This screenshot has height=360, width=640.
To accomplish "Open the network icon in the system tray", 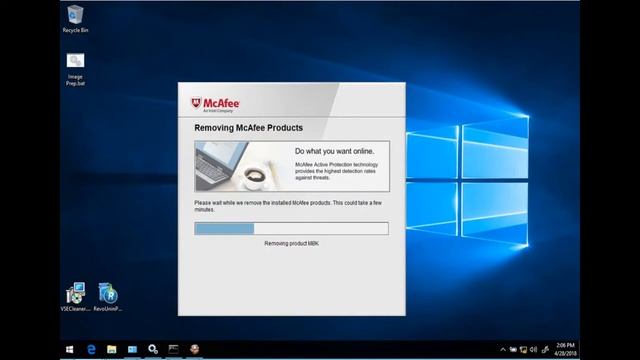I will [523, 350].
